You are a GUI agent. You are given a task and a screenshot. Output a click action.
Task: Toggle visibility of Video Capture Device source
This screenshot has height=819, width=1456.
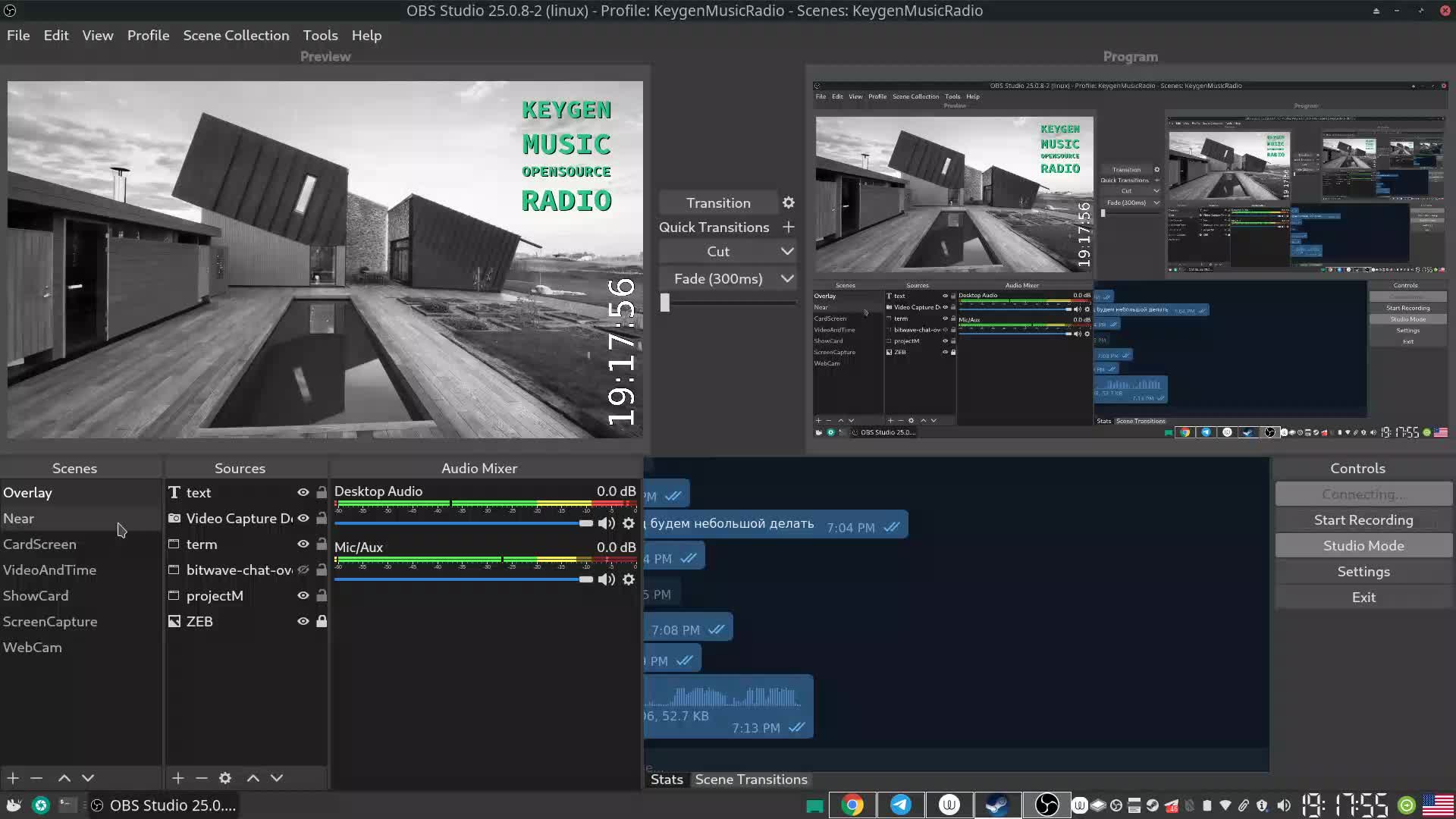tap(303, 518)
